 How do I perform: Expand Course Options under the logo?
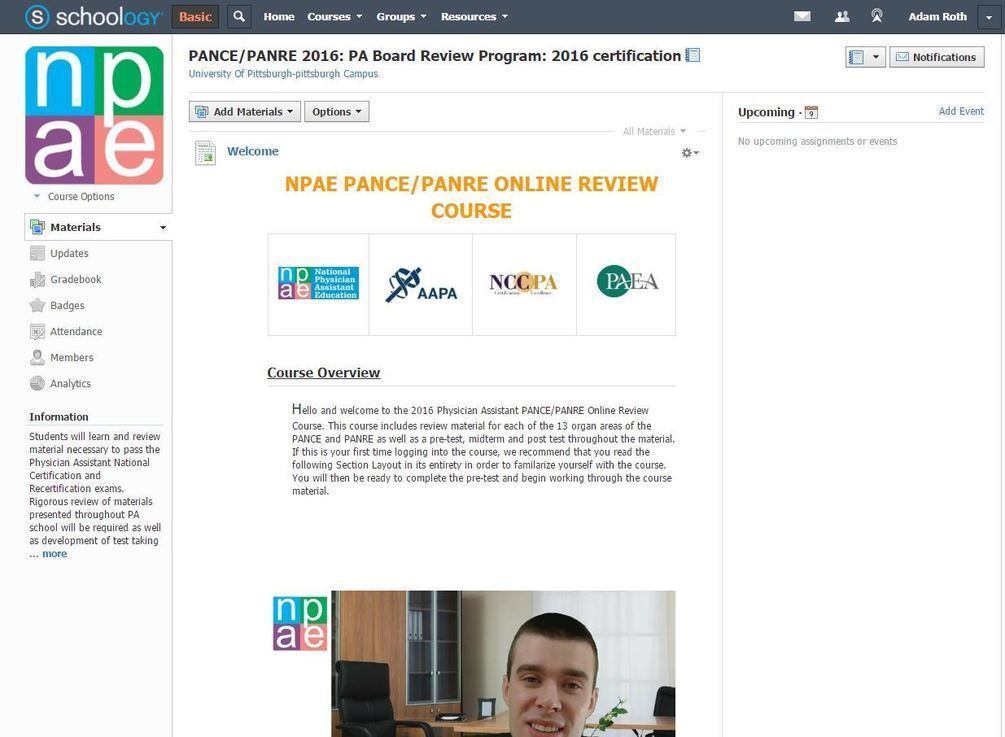[x=74, y=196]
